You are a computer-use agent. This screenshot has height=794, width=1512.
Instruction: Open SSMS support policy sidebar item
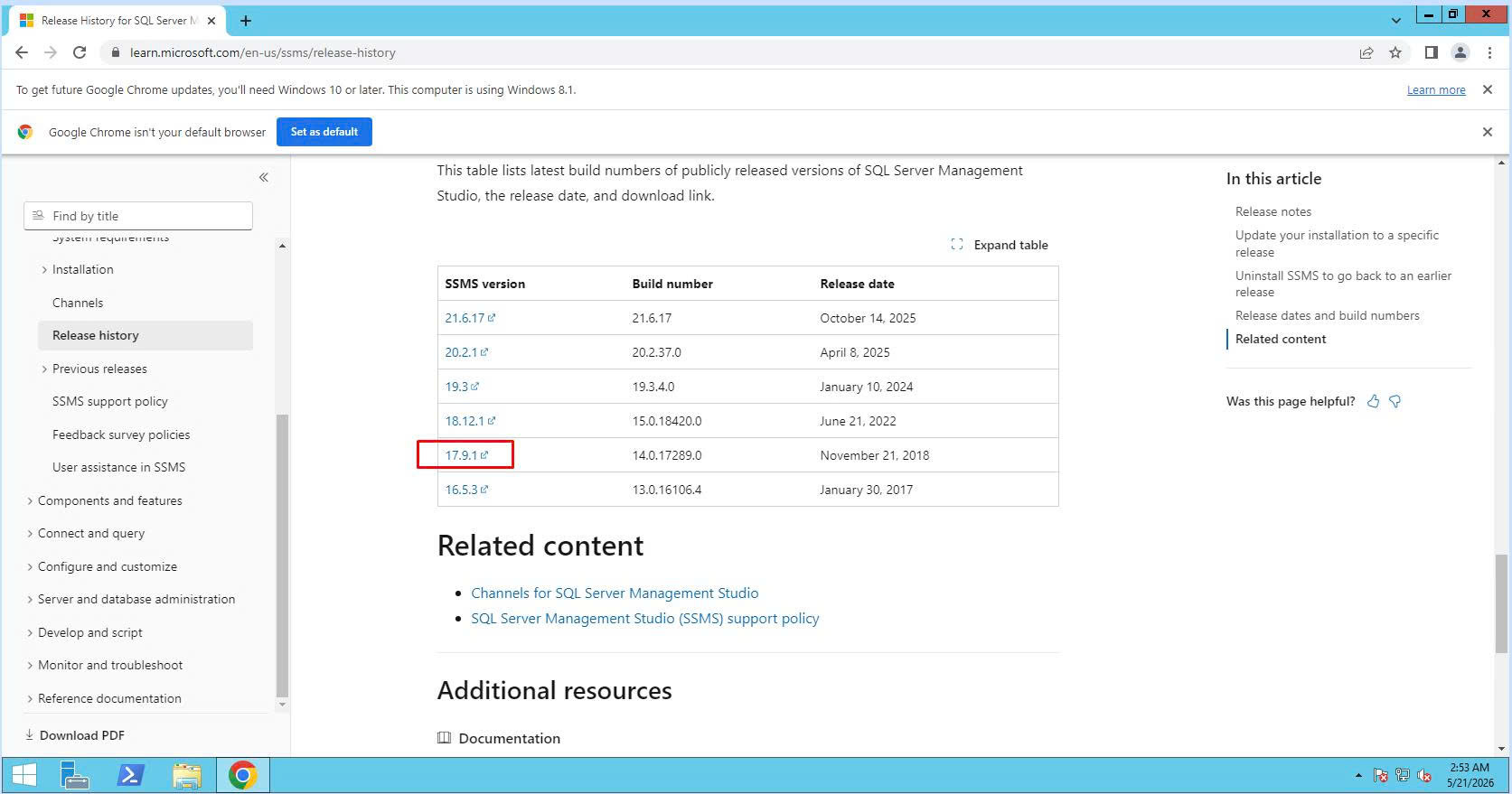tap(110, 401)
